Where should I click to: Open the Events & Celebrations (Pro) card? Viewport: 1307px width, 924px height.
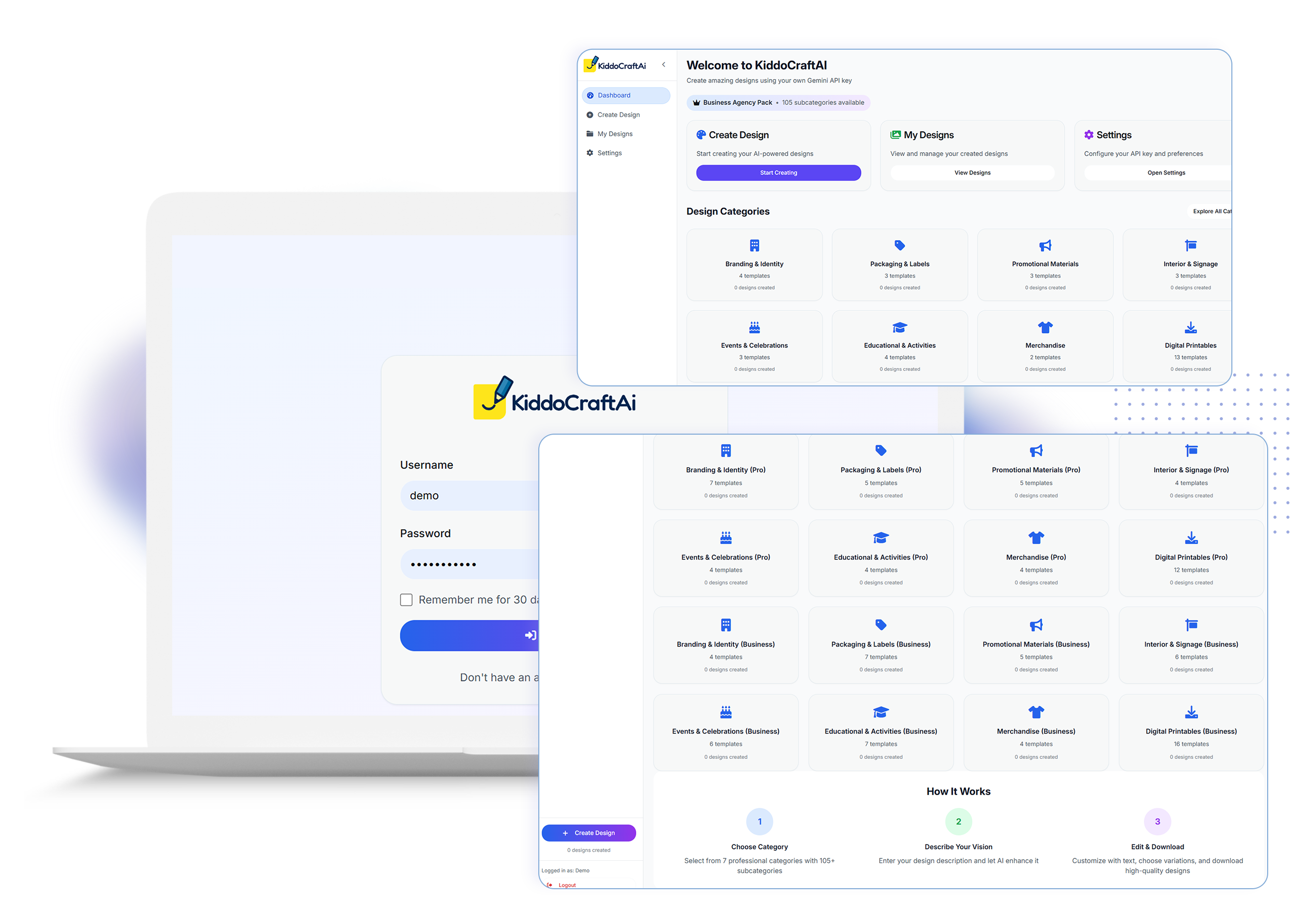tap(725, 558)
